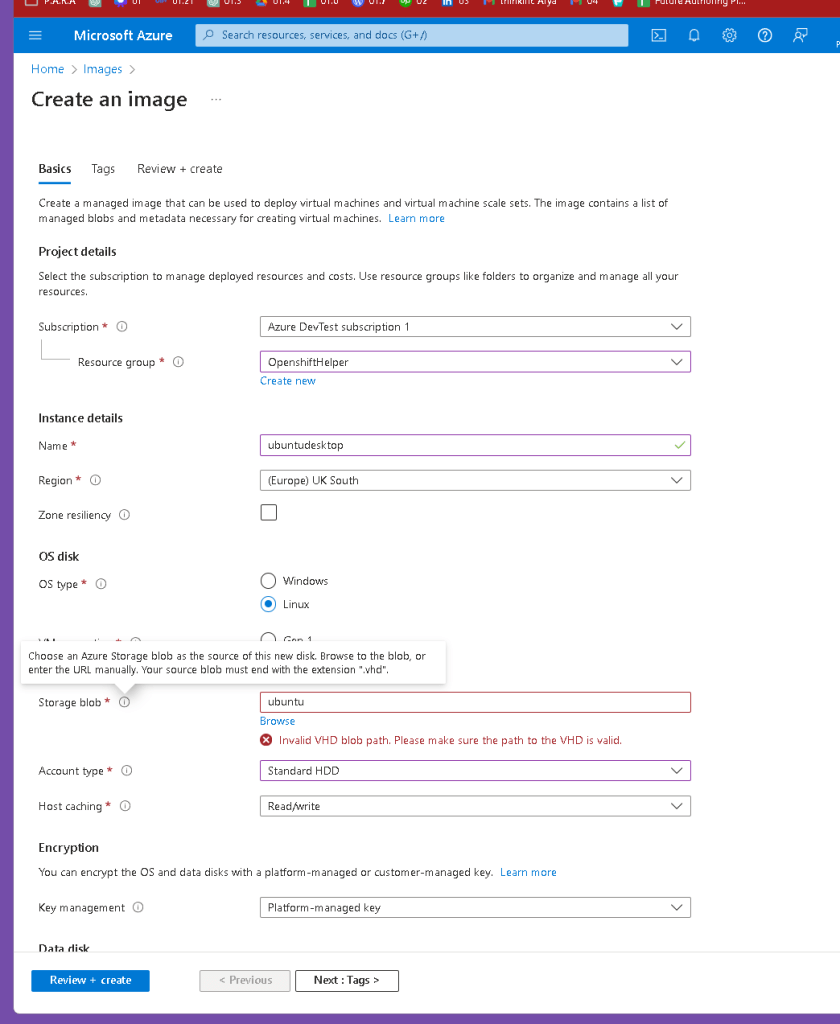Click the Invalid VHD blob path error message
This screenshot has width=840, height=1024.
tap(450, 740)
